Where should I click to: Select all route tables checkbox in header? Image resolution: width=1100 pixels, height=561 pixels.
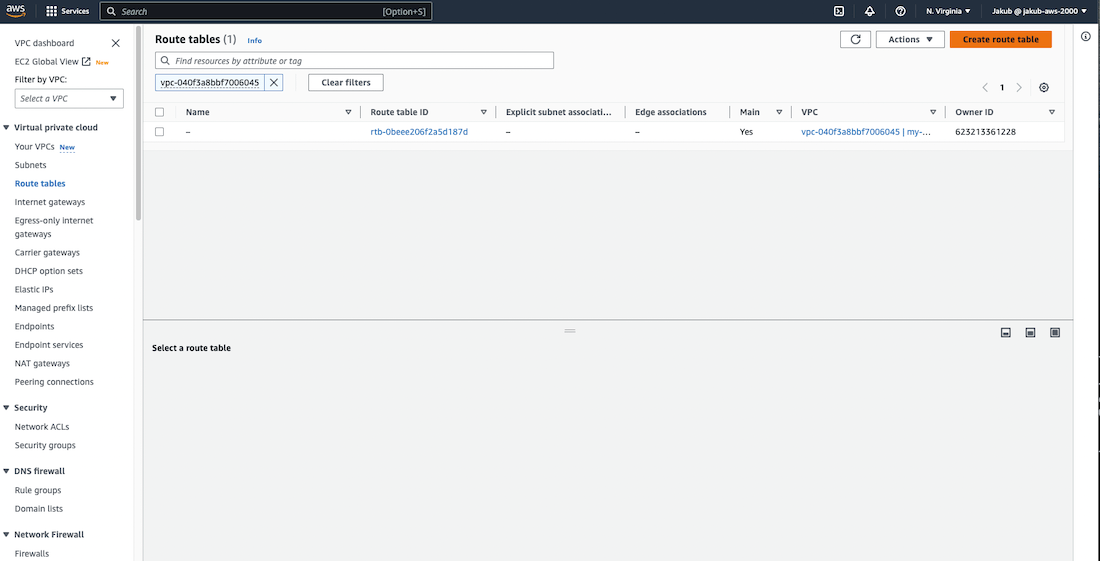click(x=160, y=112)
